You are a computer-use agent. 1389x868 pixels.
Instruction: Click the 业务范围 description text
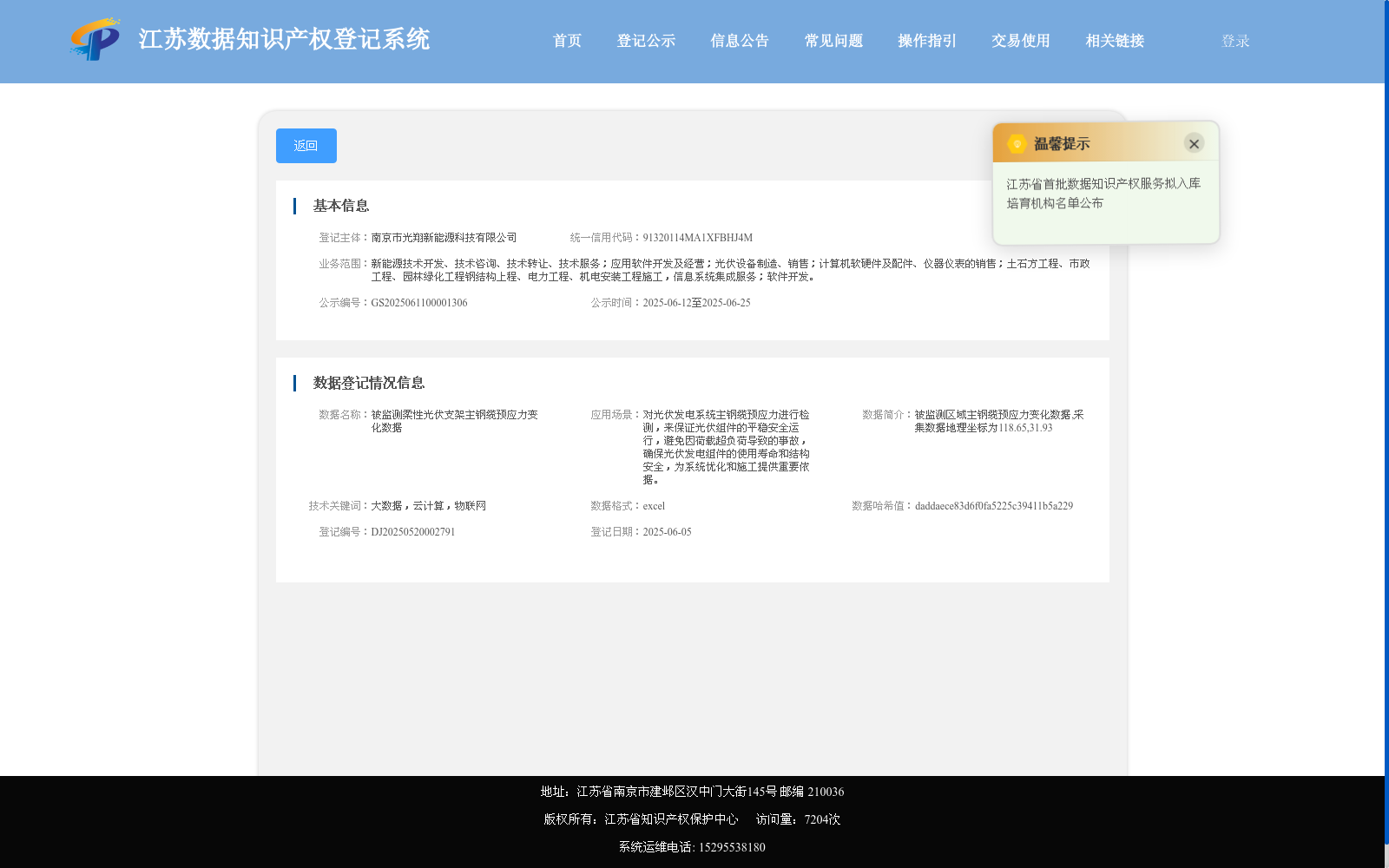[x=730, y=270]
